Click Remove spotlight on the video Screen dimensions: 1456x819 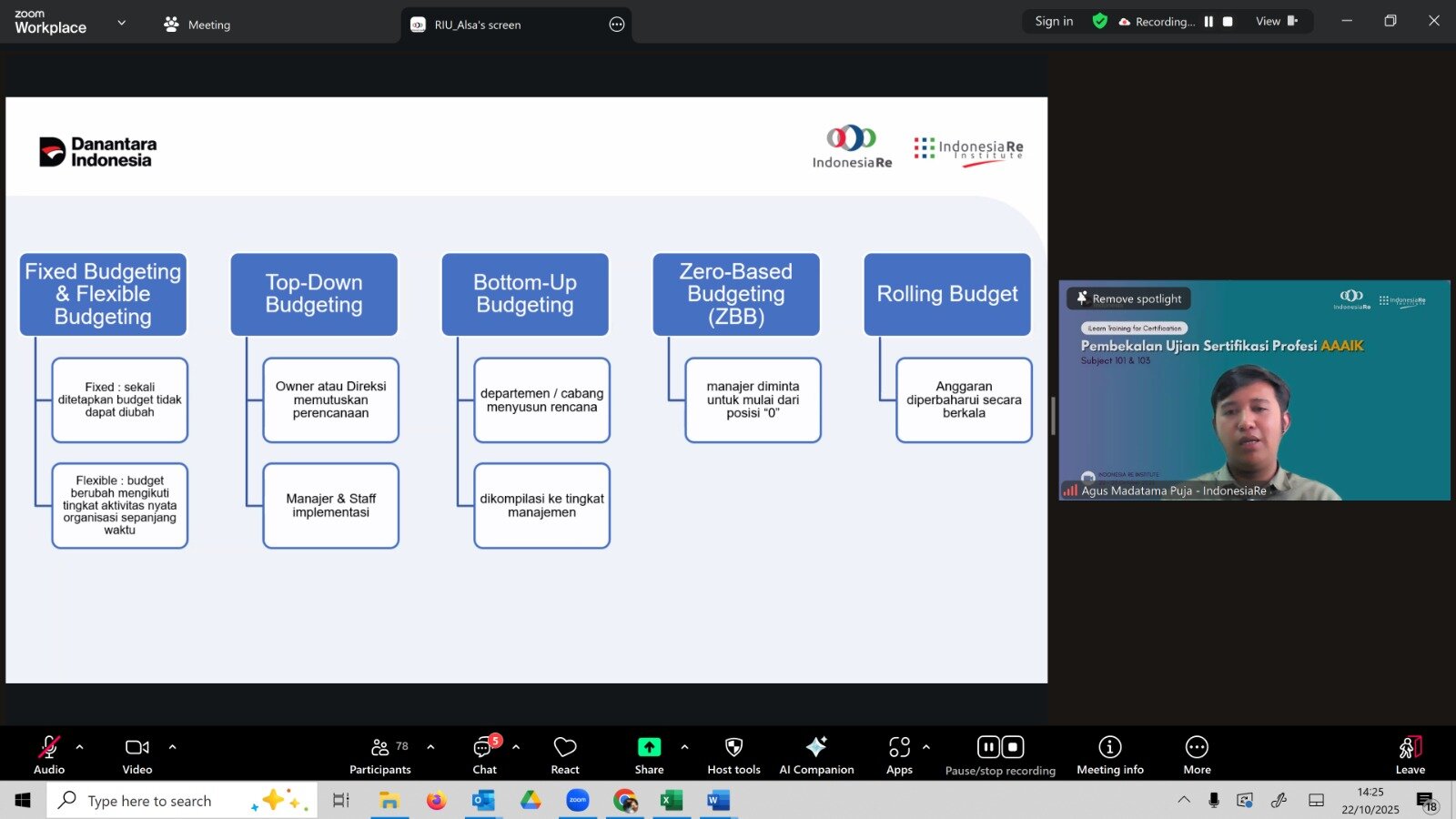(1128, 298)
